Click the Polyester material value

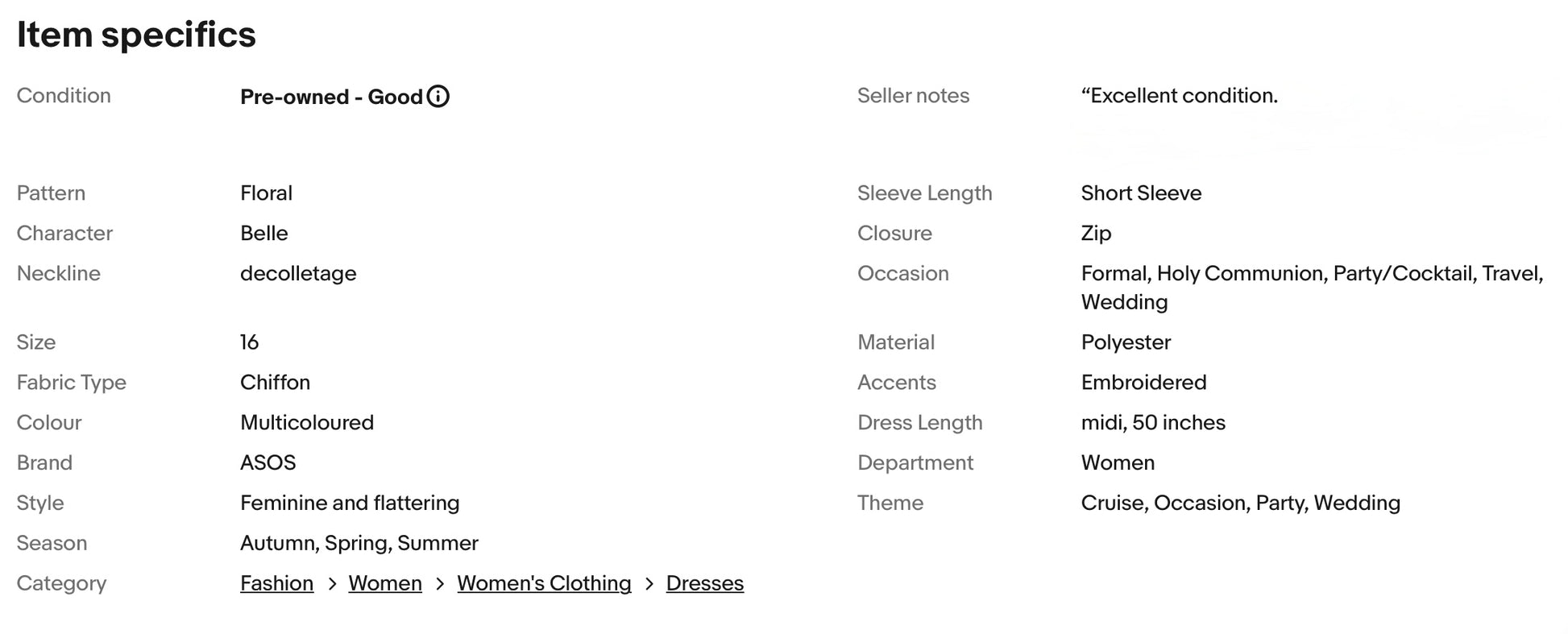(1126, 342)
